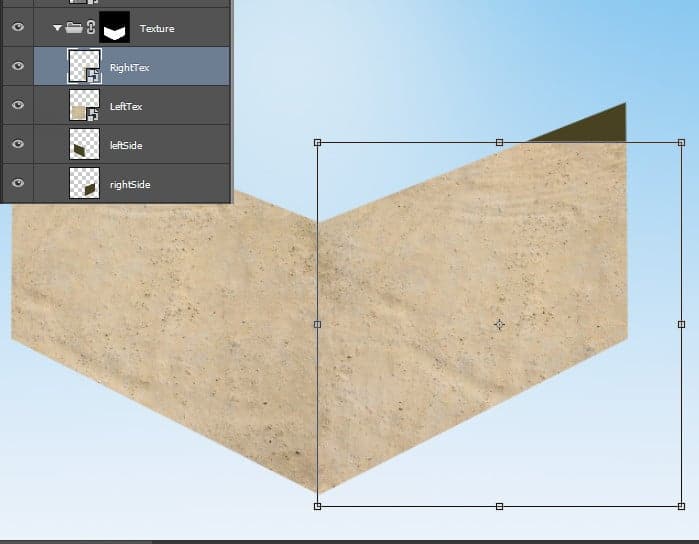Click the RightTex smart object thumbnail
Image resolution: width=699 pixels, height=544 pixels.
click(x=84, y=66)
